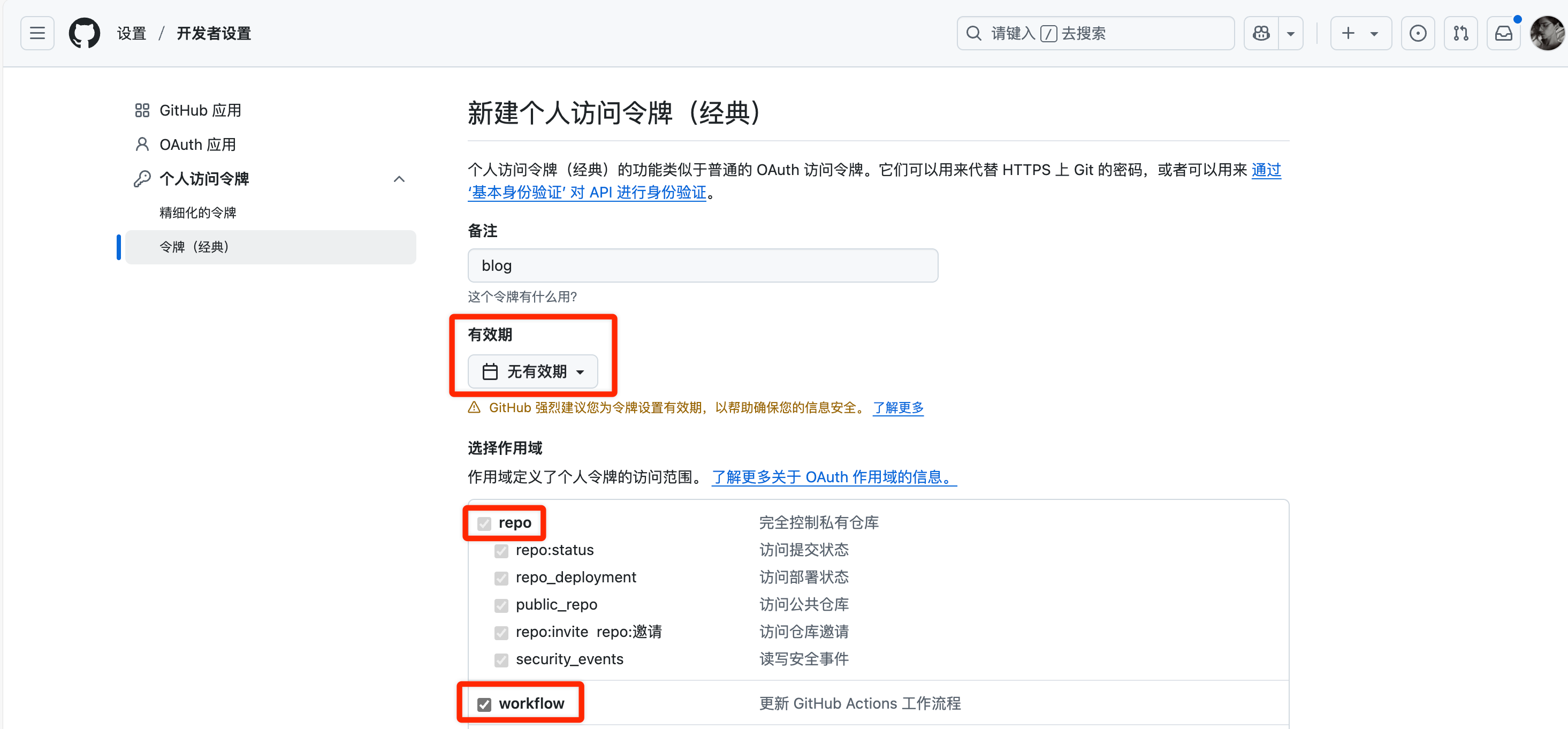The image size is (1568, 729).
Task: Uncheck the workflow scope checkbox
Action: coord(484,704)
